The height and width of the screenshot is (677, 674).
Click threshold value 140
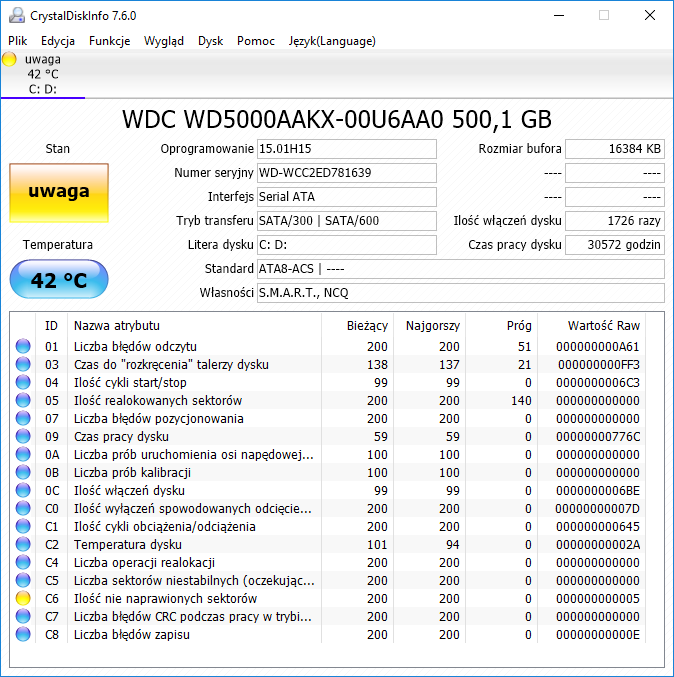pyautogui.click(x=521, y=401)
